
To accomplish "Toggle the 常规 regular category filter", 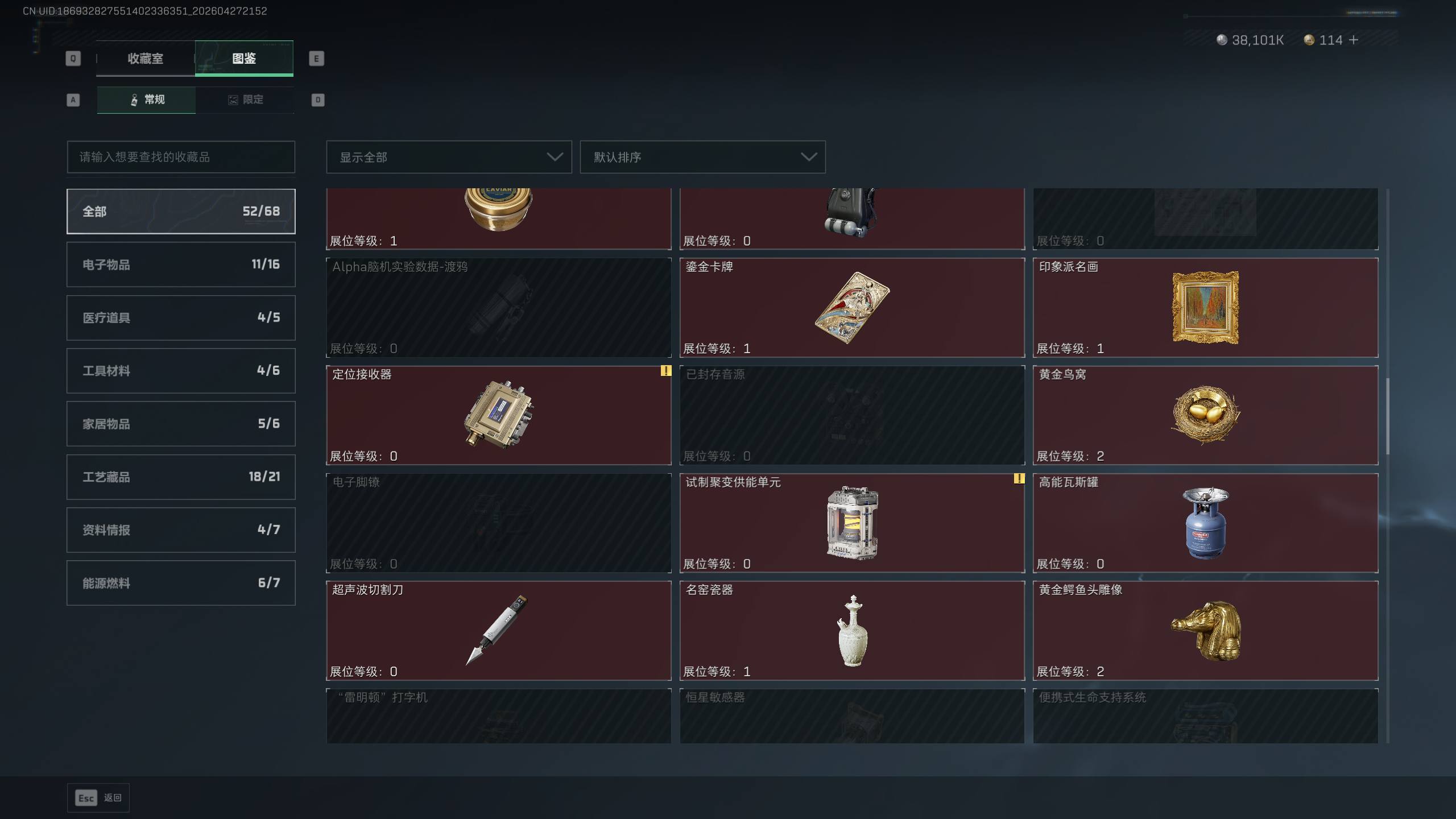I will pos(146,100).
